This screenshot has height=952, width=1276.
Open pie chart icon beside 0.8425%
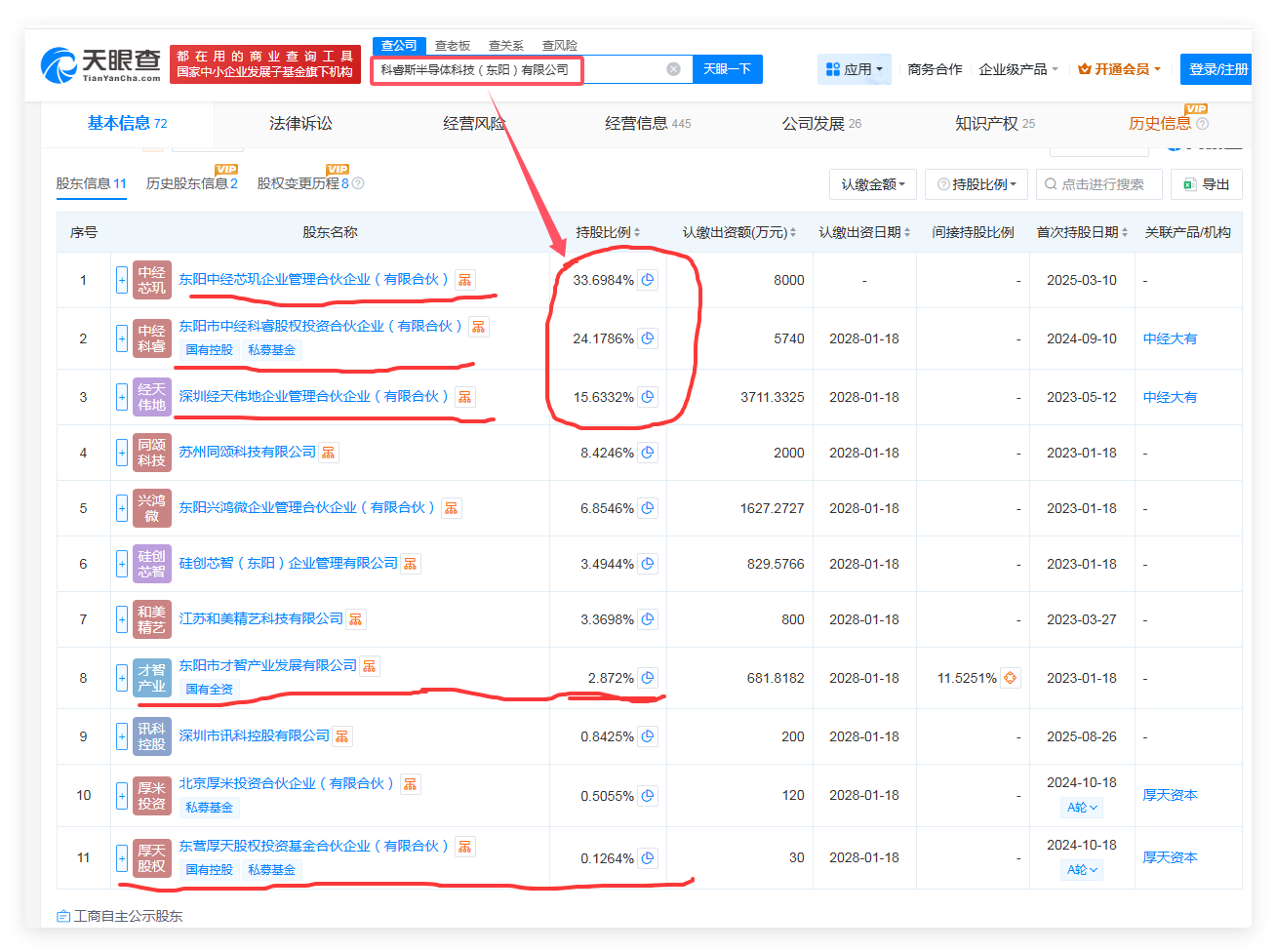click(x=648, y=736)
